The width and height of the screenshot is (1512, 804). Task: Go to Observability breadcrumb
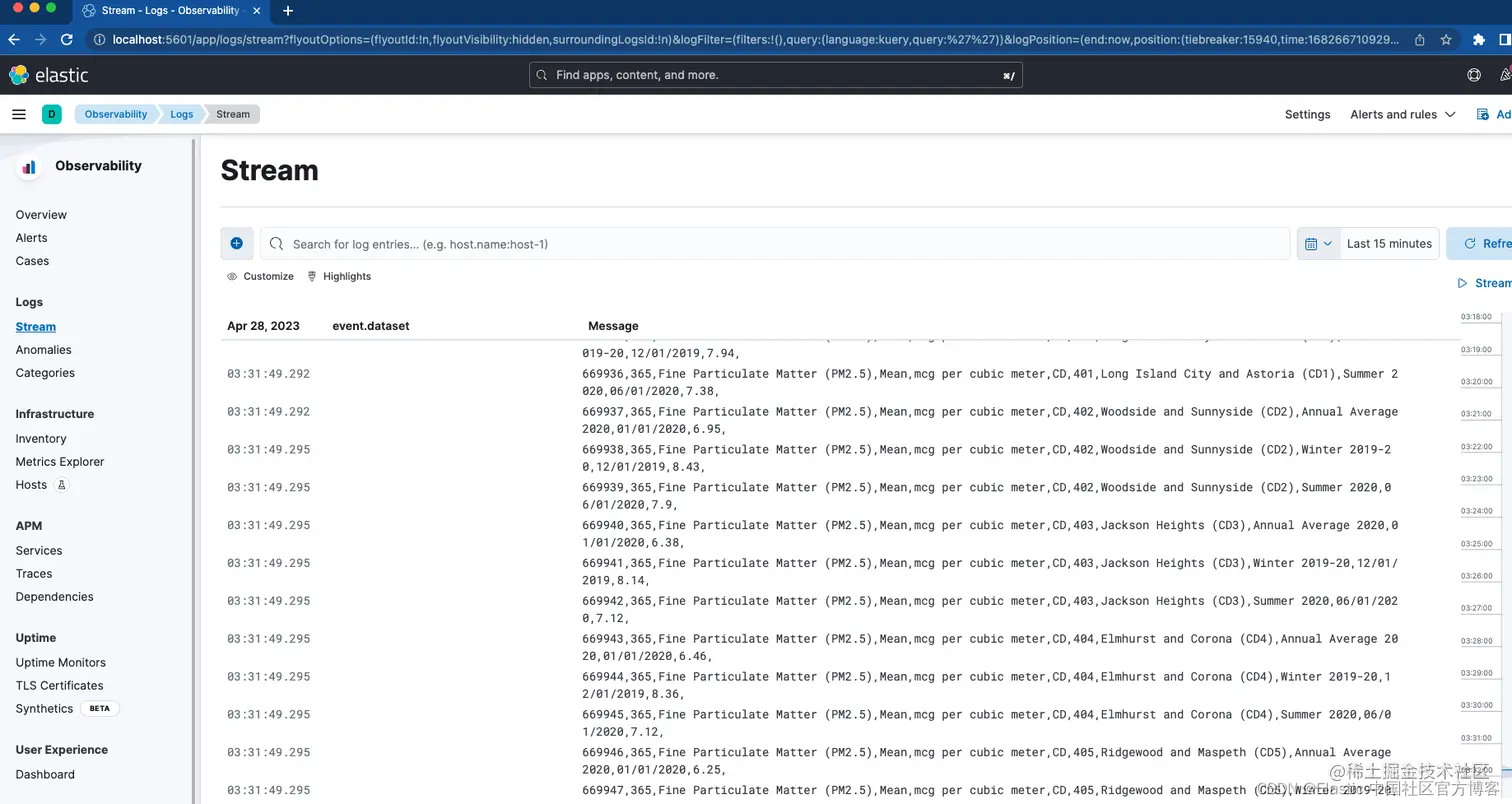point(116,114)
